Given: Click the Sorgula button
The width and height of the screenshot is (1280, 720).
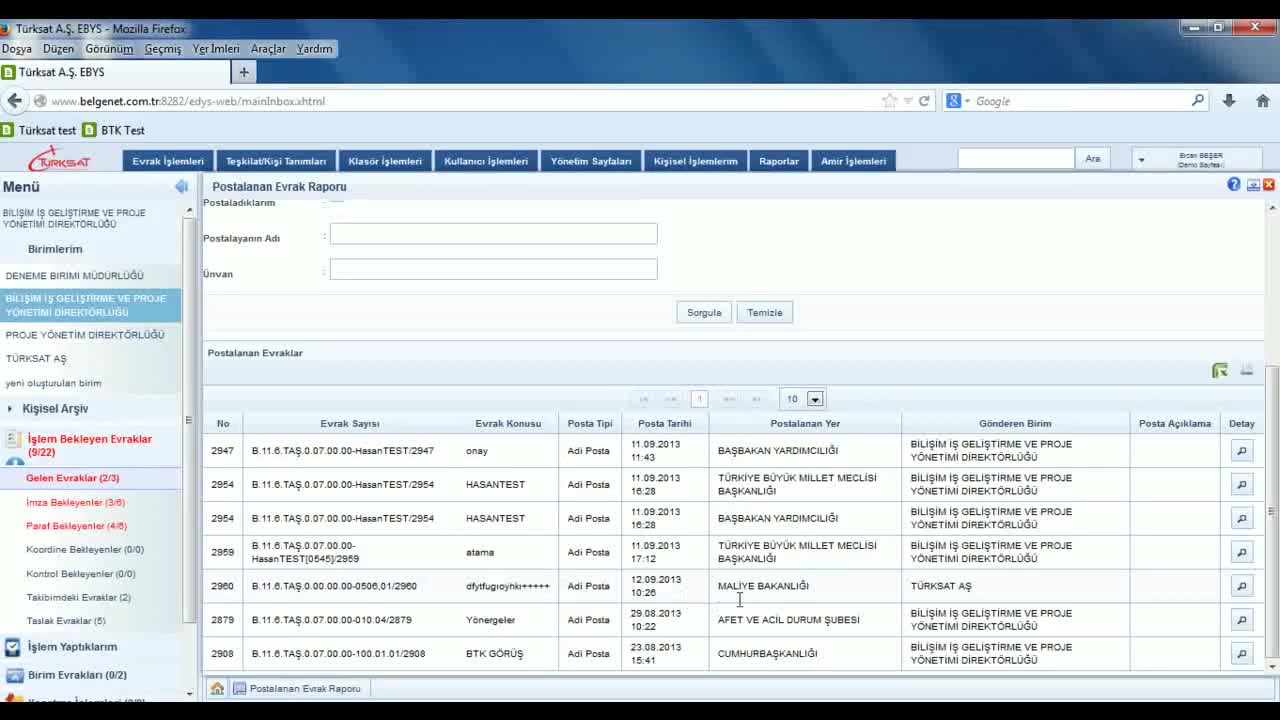Looking at the screenshot, I should [704, 313].
